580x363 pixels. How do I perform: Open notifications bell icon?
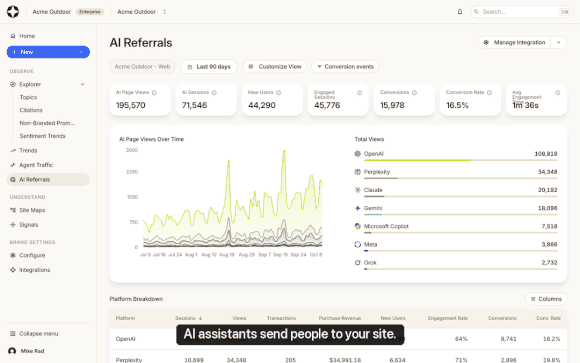coord(460,12)
